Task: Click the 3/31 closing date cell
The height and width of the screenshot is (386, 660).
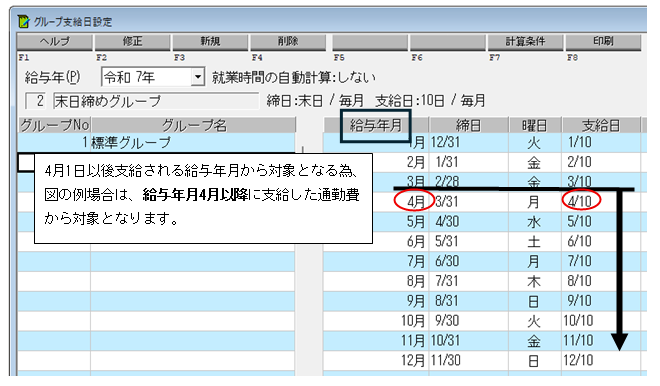Action: click(468, 202)
